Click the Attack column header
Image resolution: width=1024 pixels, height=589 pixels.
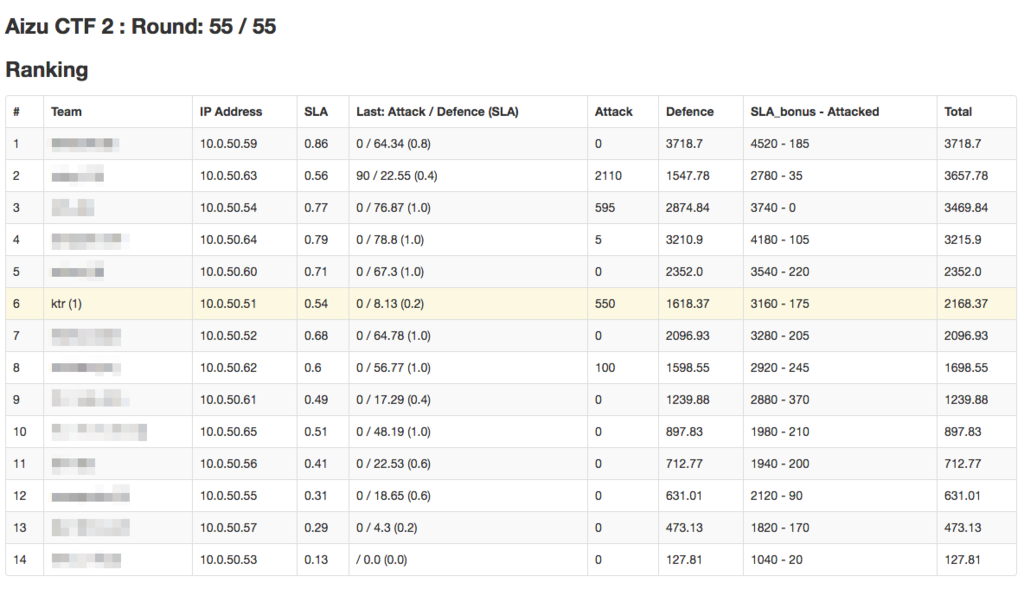click(x=613, y=112)
